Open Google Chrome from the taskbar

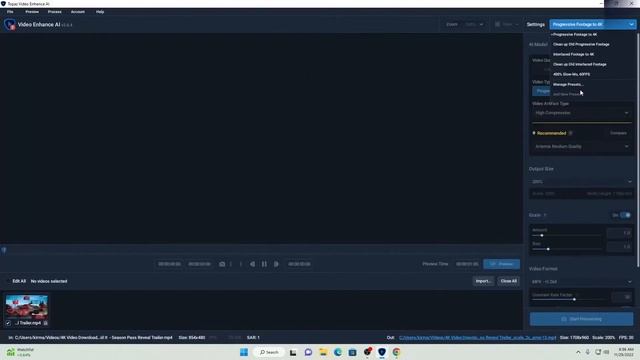click(396, 352)
